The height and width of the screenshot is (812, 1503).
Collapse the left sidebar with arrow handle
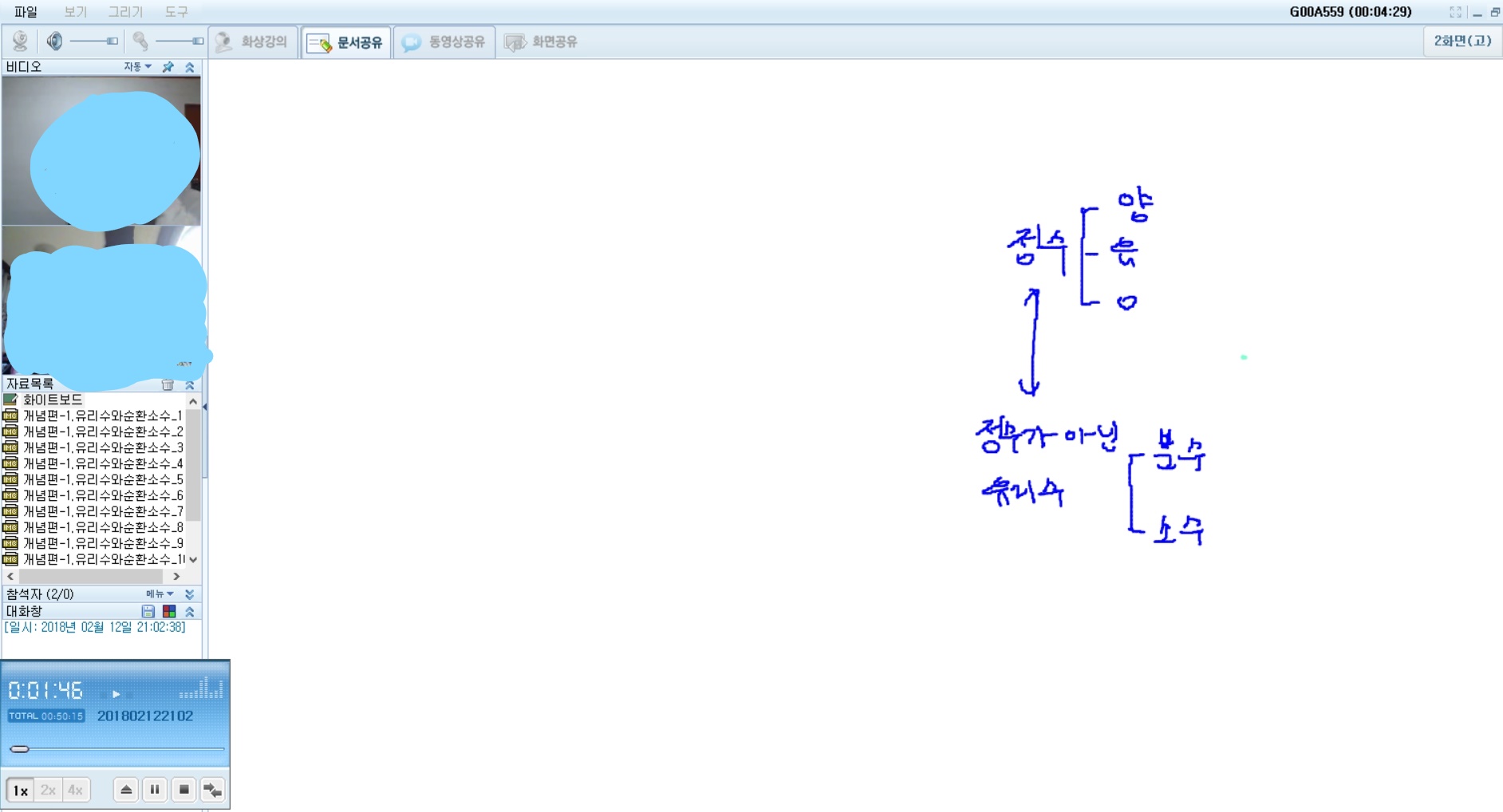tap(205, 407)
